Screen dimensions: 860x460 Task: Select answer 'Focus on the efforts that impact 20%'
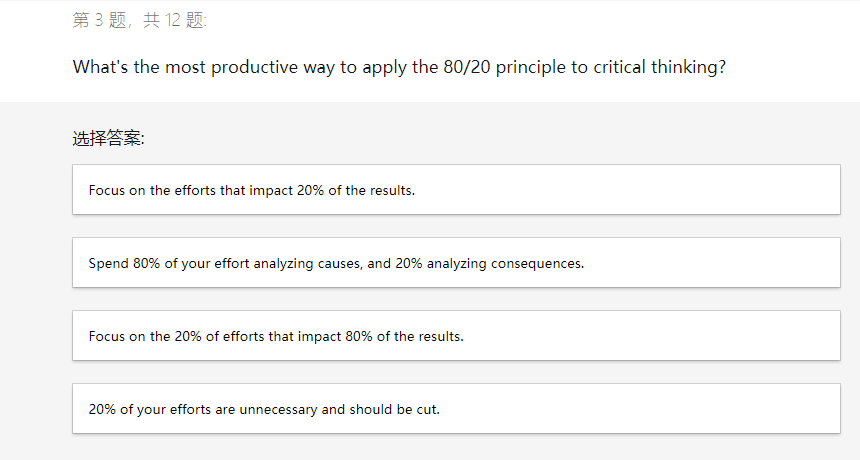click(x=455, y=190)
